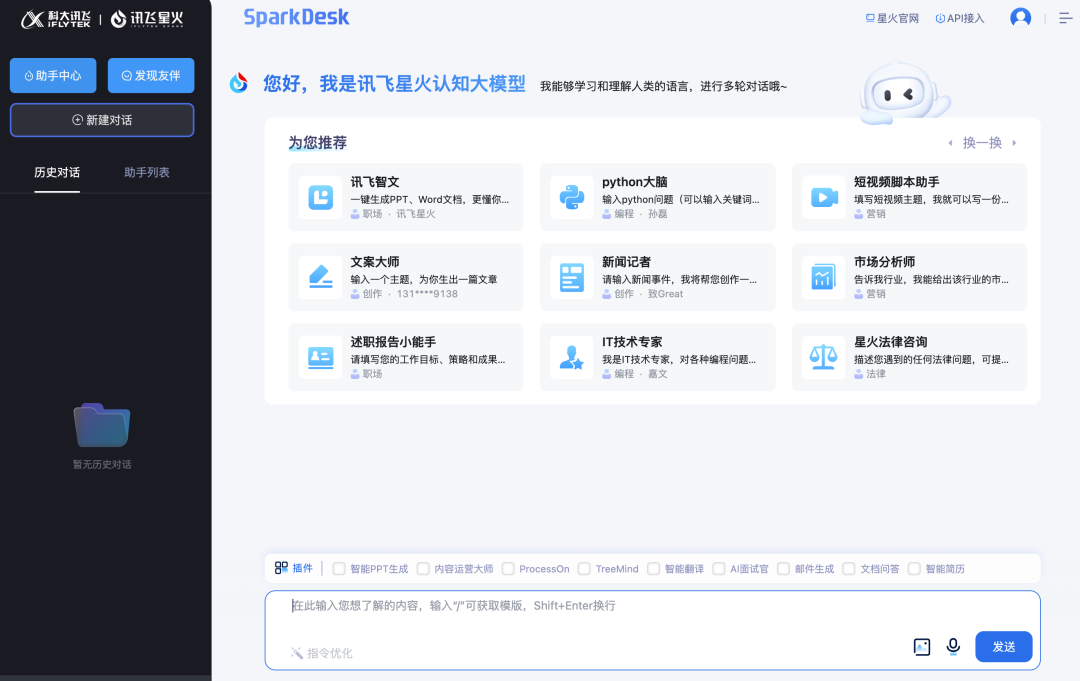
Task: Enable the 文档问答 plugin checkbox
Action: pos(849,569)
